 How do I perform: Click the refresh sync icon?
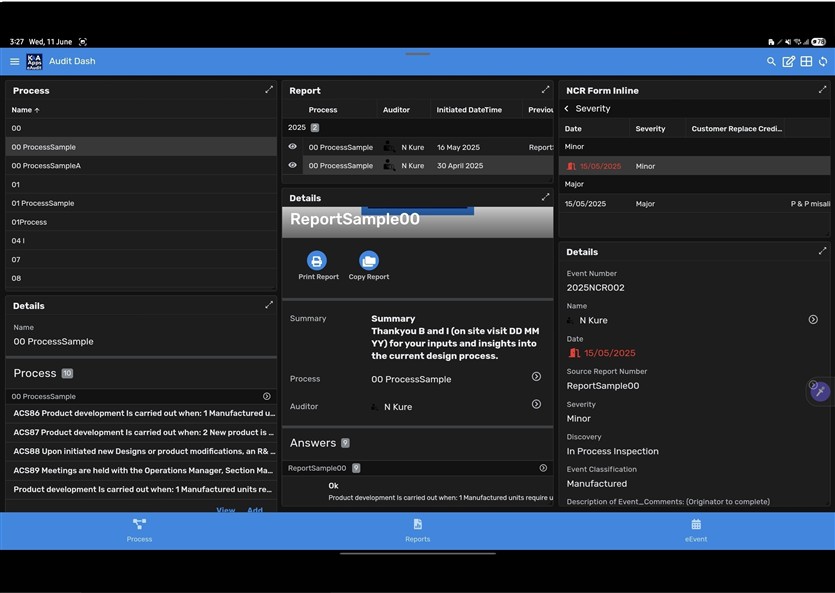[823, 62]
